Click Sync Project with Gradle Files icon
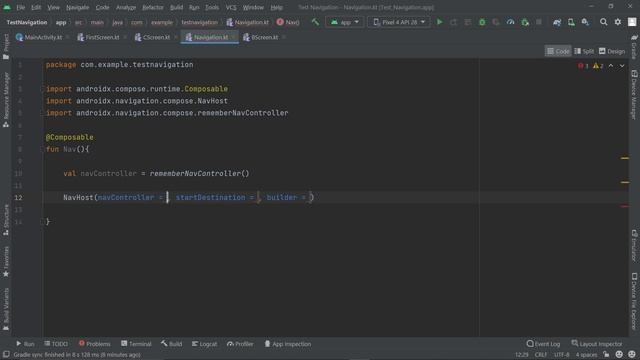 [x=557, y=22]
